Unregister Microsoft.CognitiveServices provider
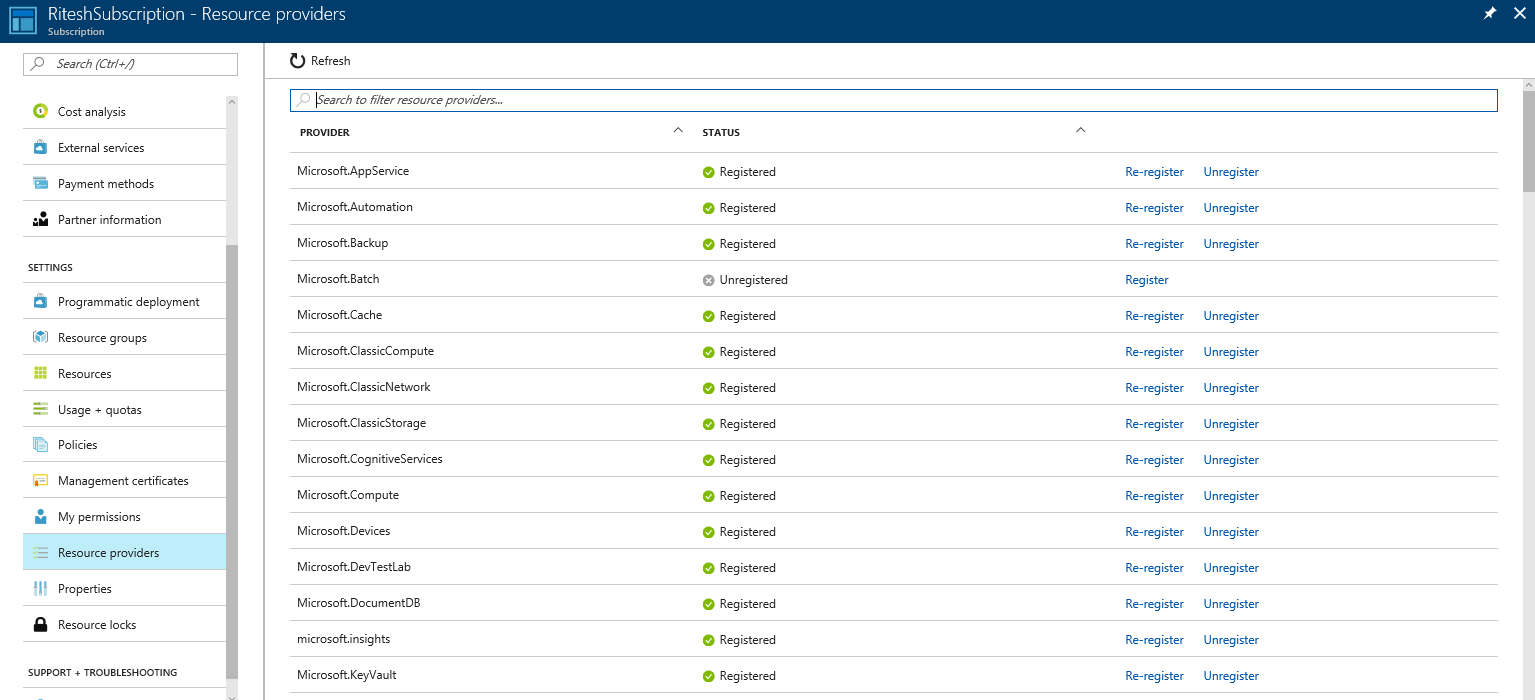The width and height of the screenshot is (1535, 700). click(1231, 460)
